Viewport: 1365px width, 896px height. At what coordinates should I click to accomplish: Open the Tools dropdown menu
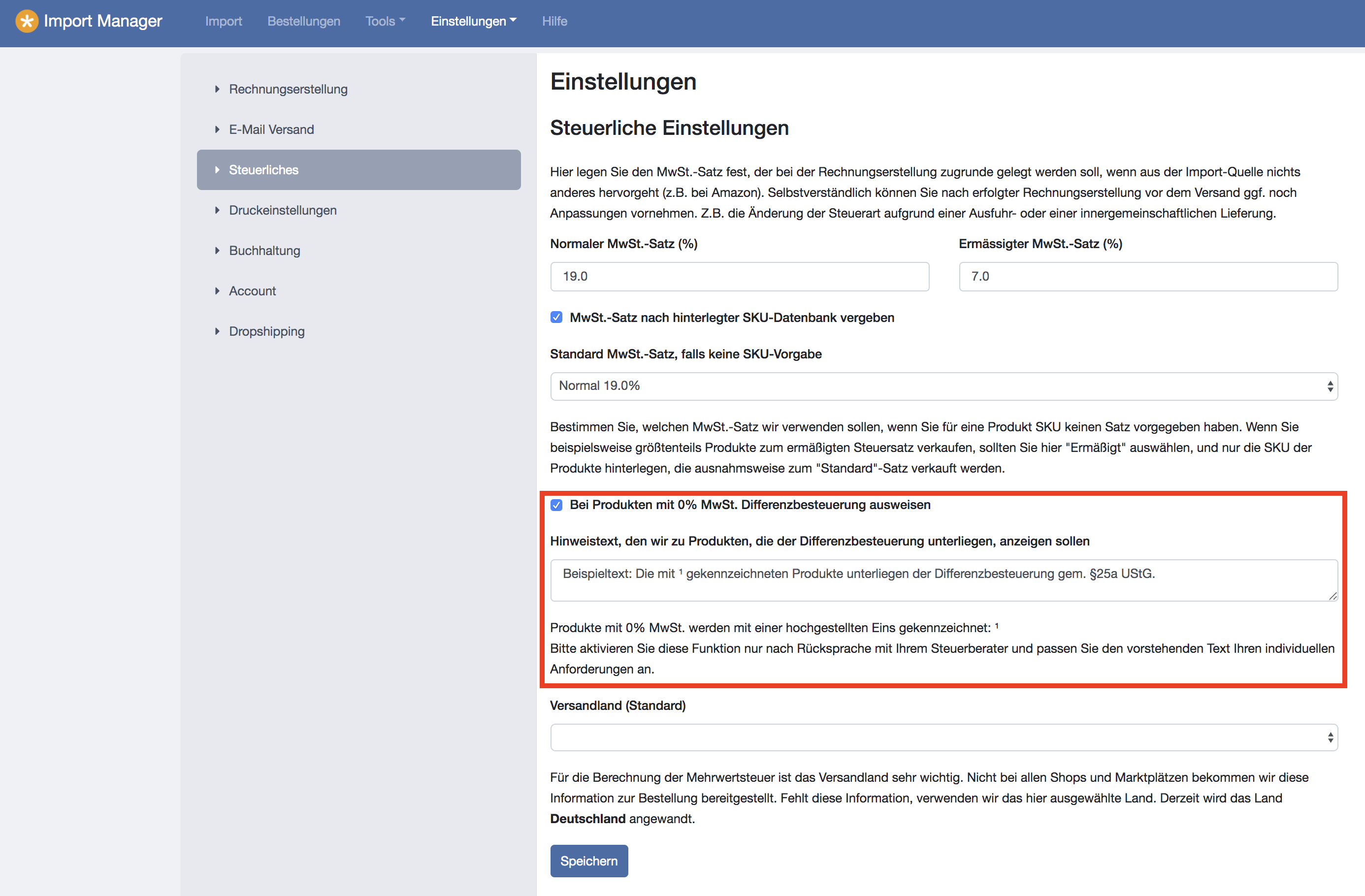(x=385, y=21)
